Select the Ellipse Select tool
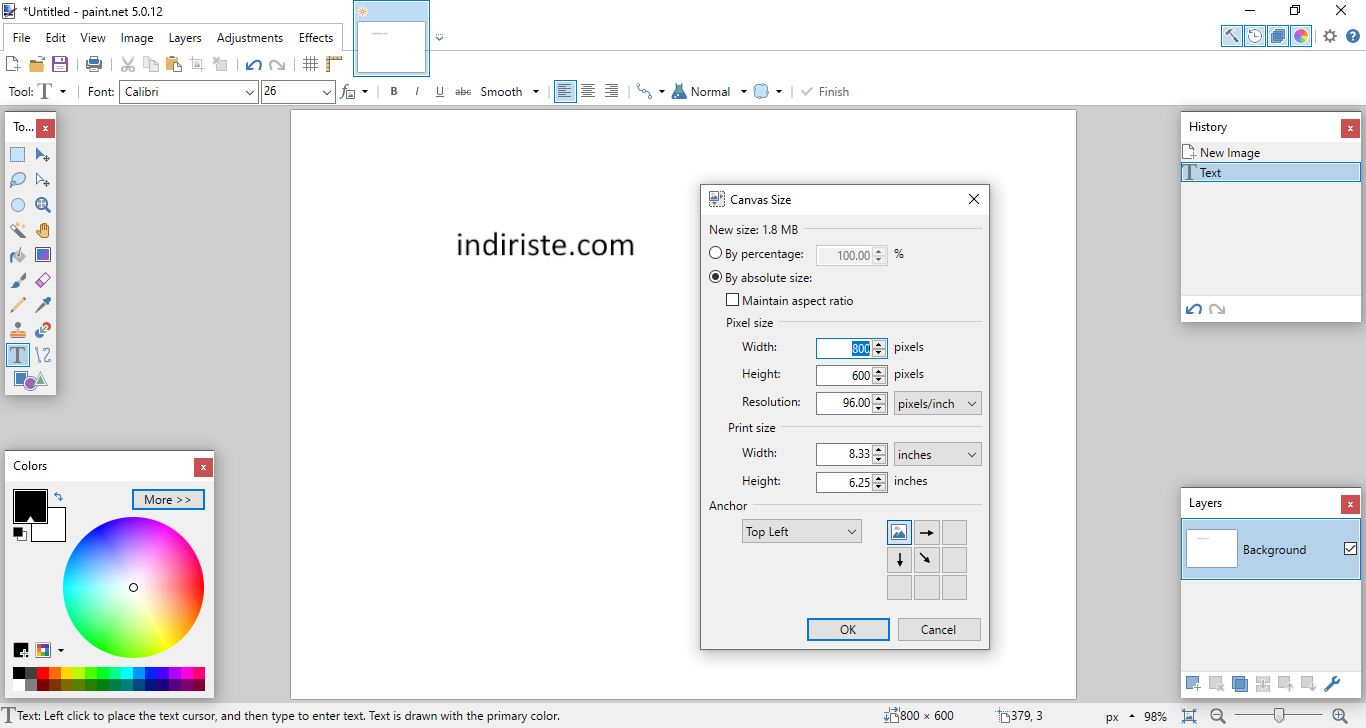Screen dimensions: 1366x728 [x=18, y=205]
